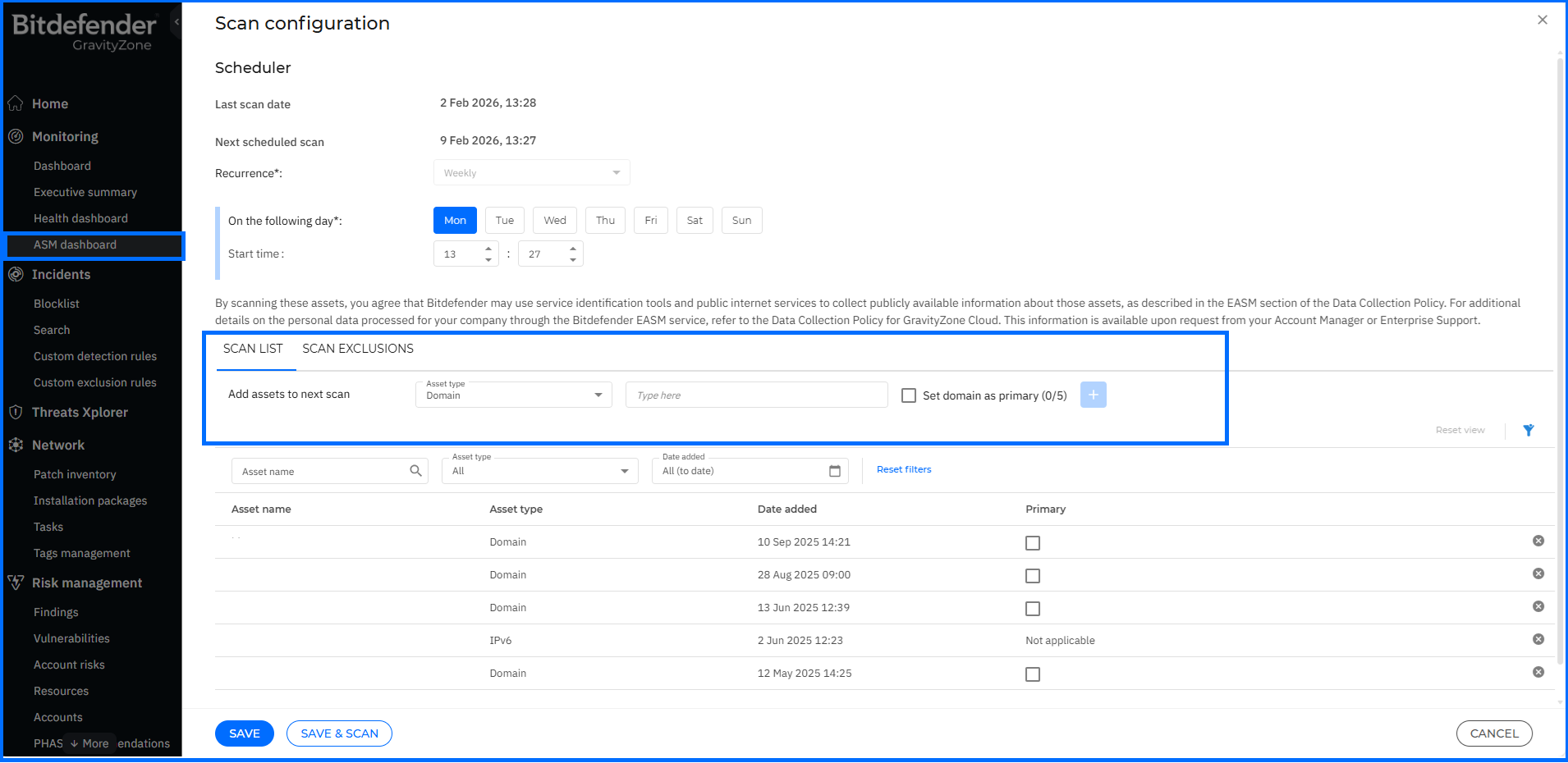Toggle Primary checkbox for 13 Jun 2025 asset

1033,609
